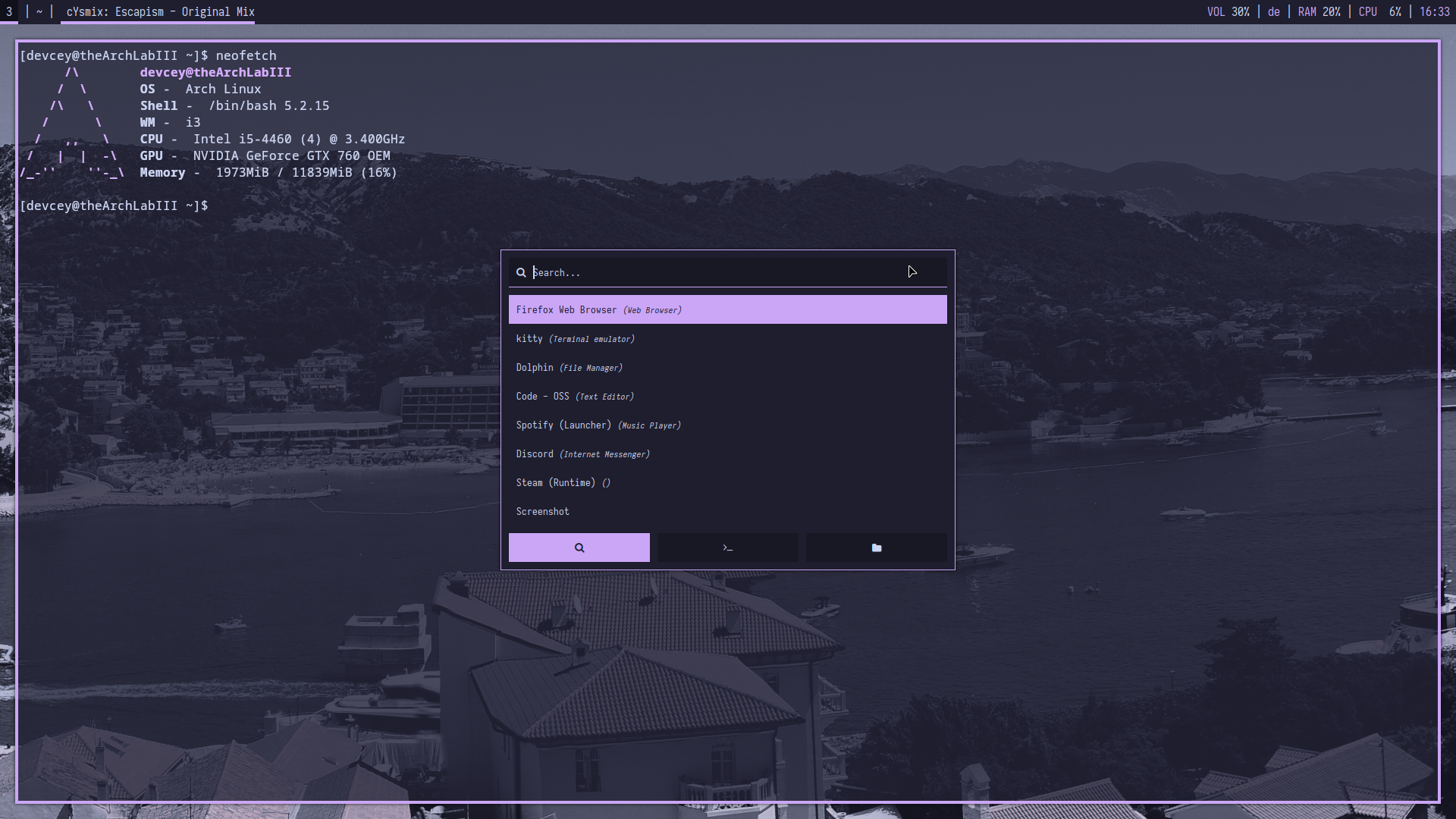Click the VOL 30% status module

point(1228,11)
